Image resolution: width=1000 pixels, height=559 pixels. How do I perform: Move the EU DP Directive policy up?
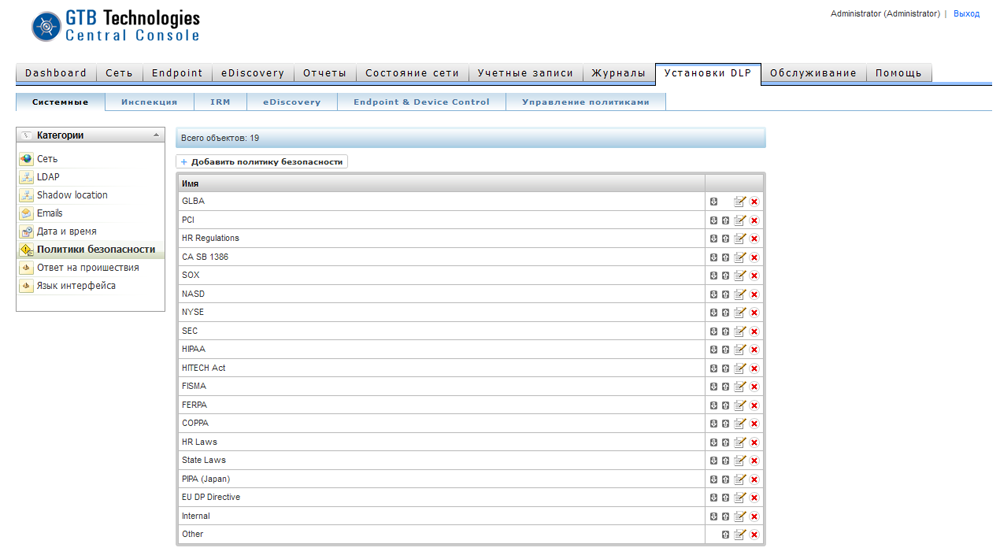tap(726, 497)
